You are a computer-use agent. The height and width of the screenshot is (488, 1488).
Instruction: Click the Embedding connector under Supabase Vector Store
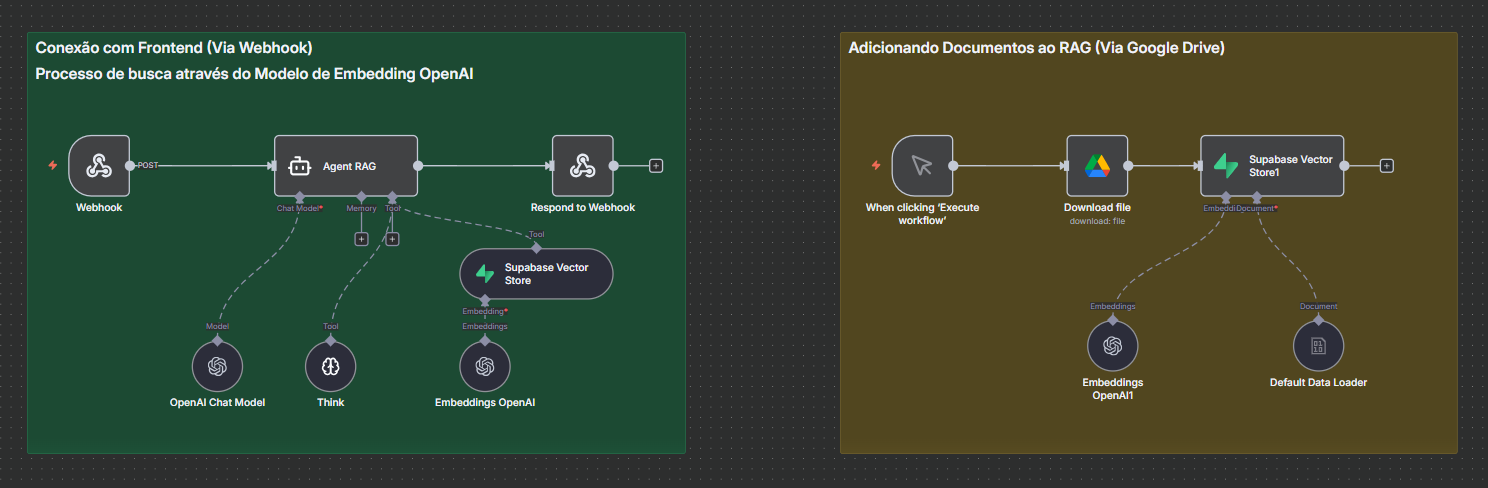(x=485, y=300)
